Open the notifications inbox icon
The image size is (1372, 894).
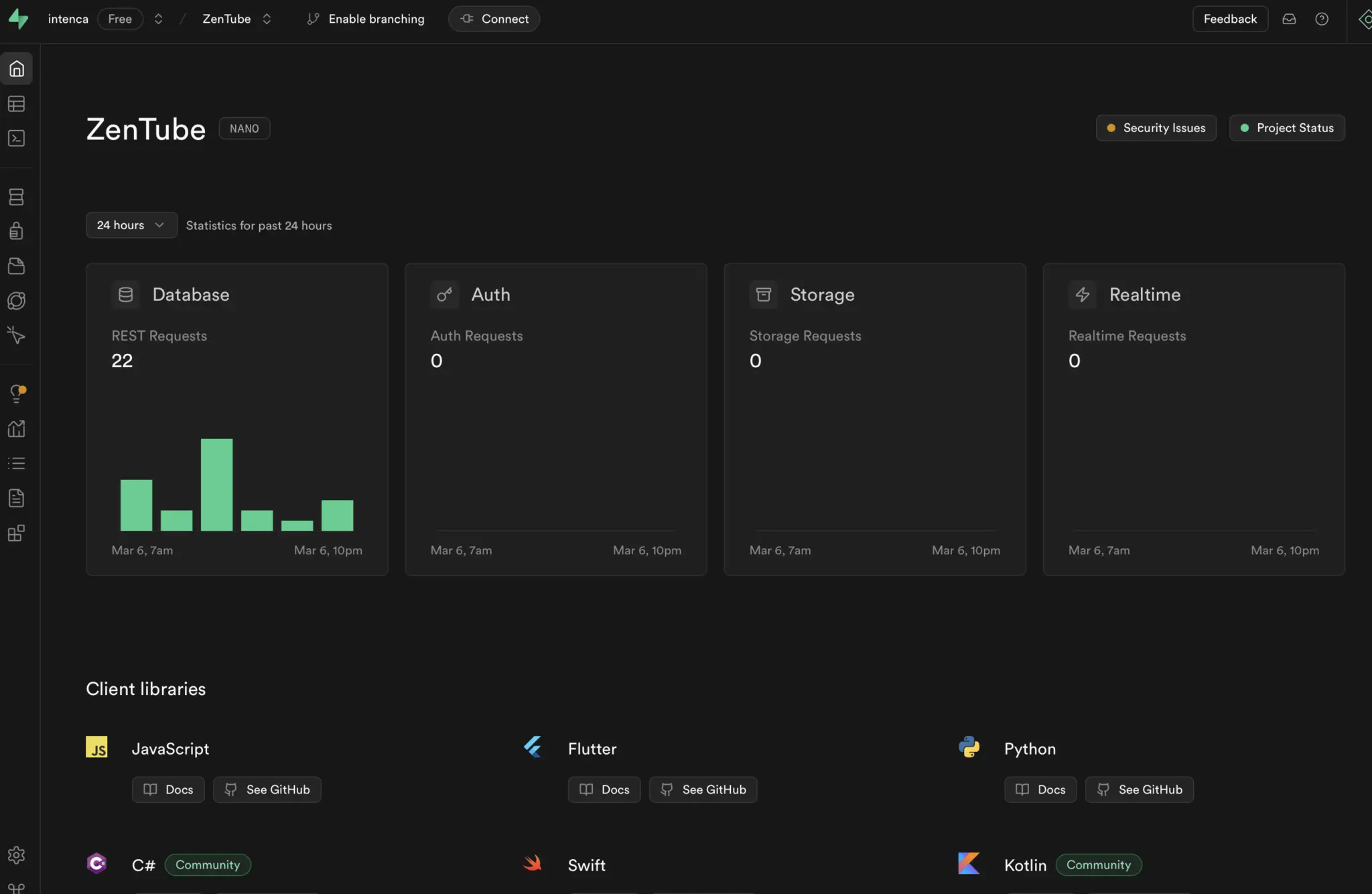[x=1289, y=19]
